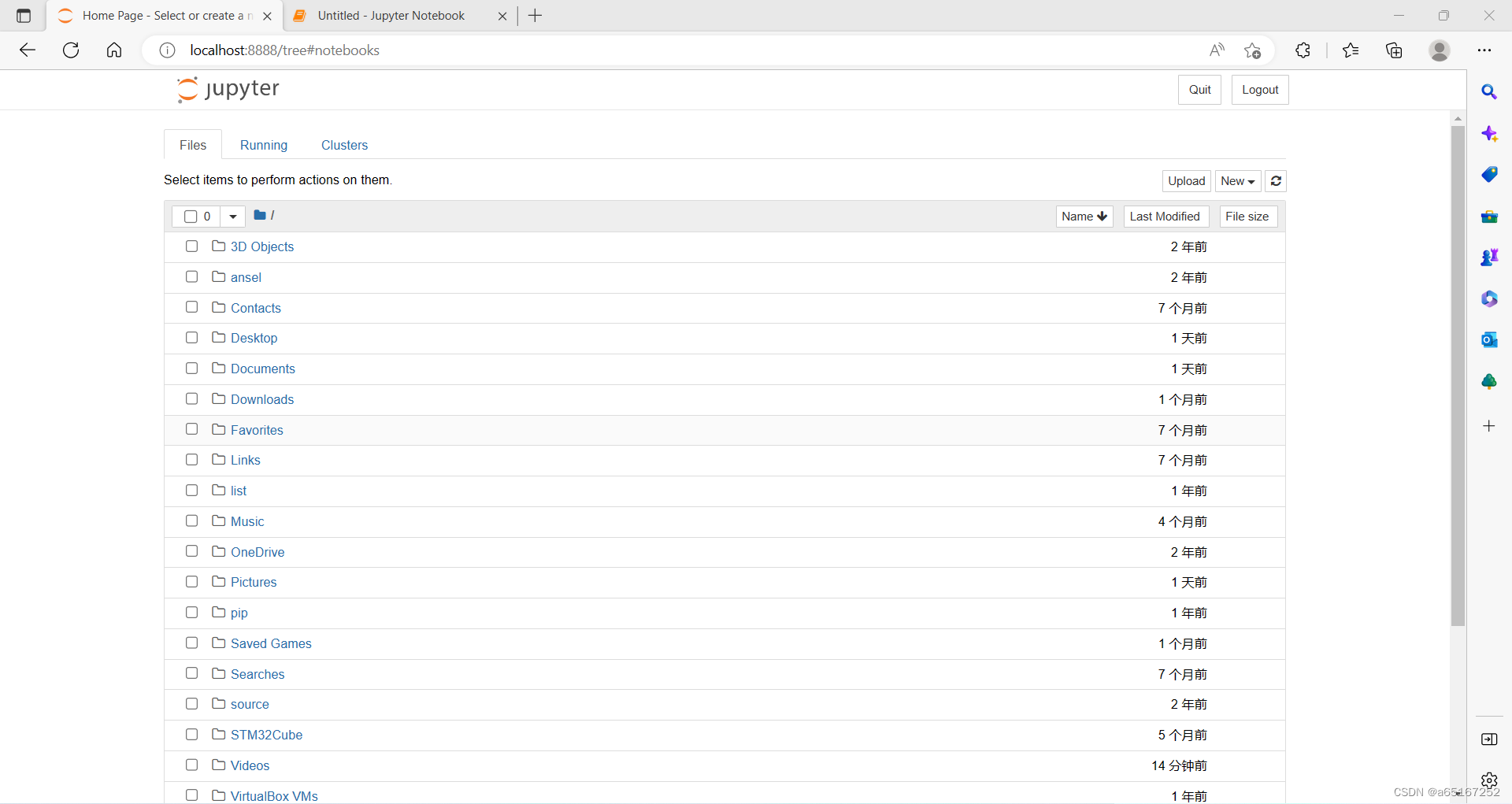The width and height of the screenshot is (1512, 804).
Task: Select the STM32Cube folder checkbox
Action: click(191, 735)
